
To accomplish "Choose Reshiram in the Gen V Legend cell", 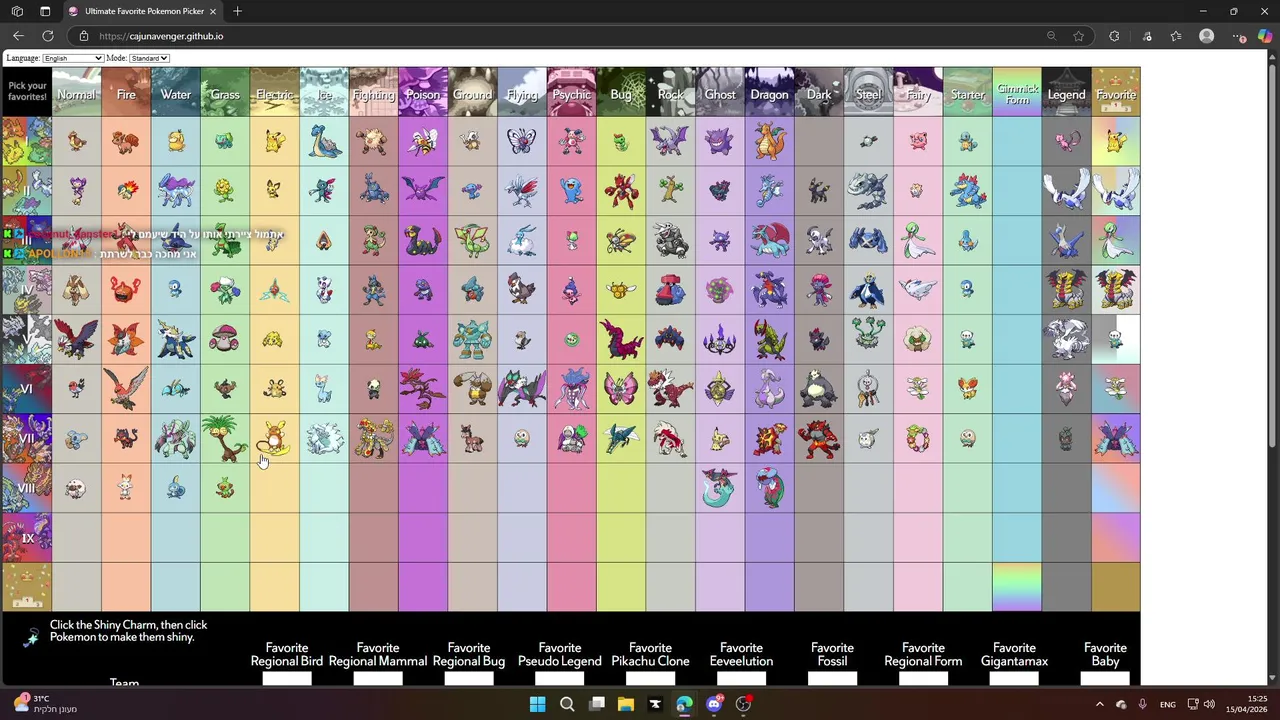I will tap(1066, 339).
